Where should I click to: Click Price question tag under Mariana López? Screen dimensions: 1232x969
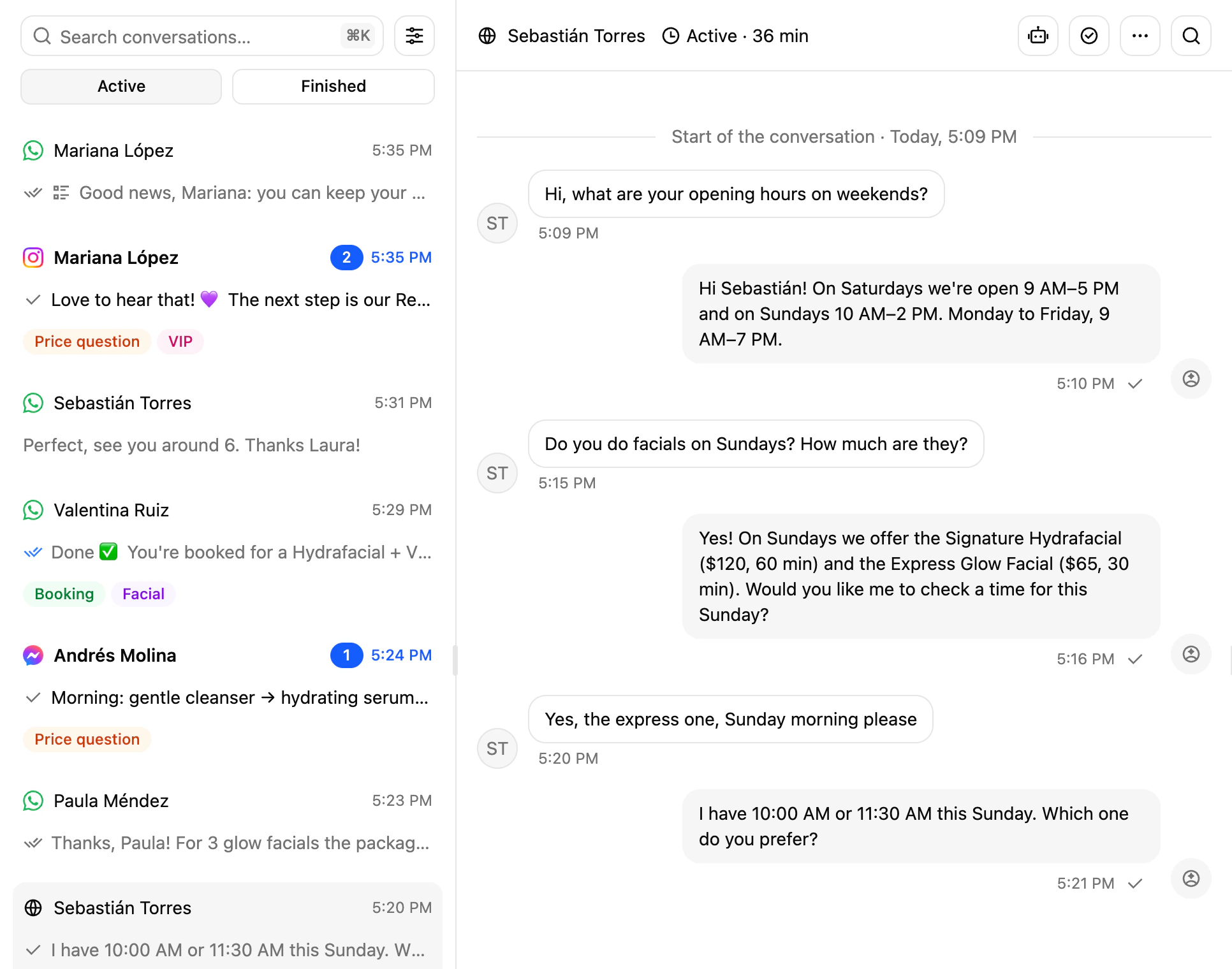click(87, 342)
